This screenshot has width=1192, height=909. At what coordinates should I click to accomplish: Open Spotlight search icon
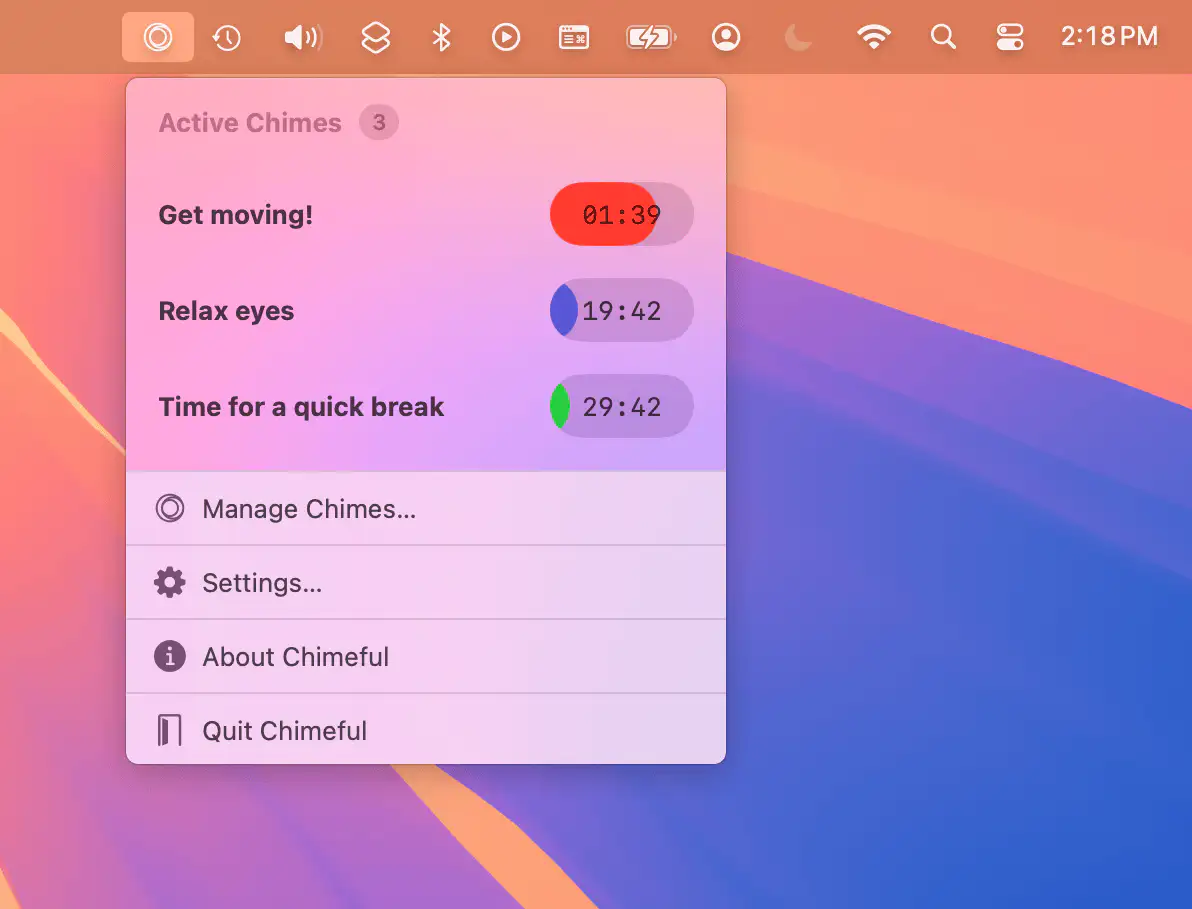(943, 37)
